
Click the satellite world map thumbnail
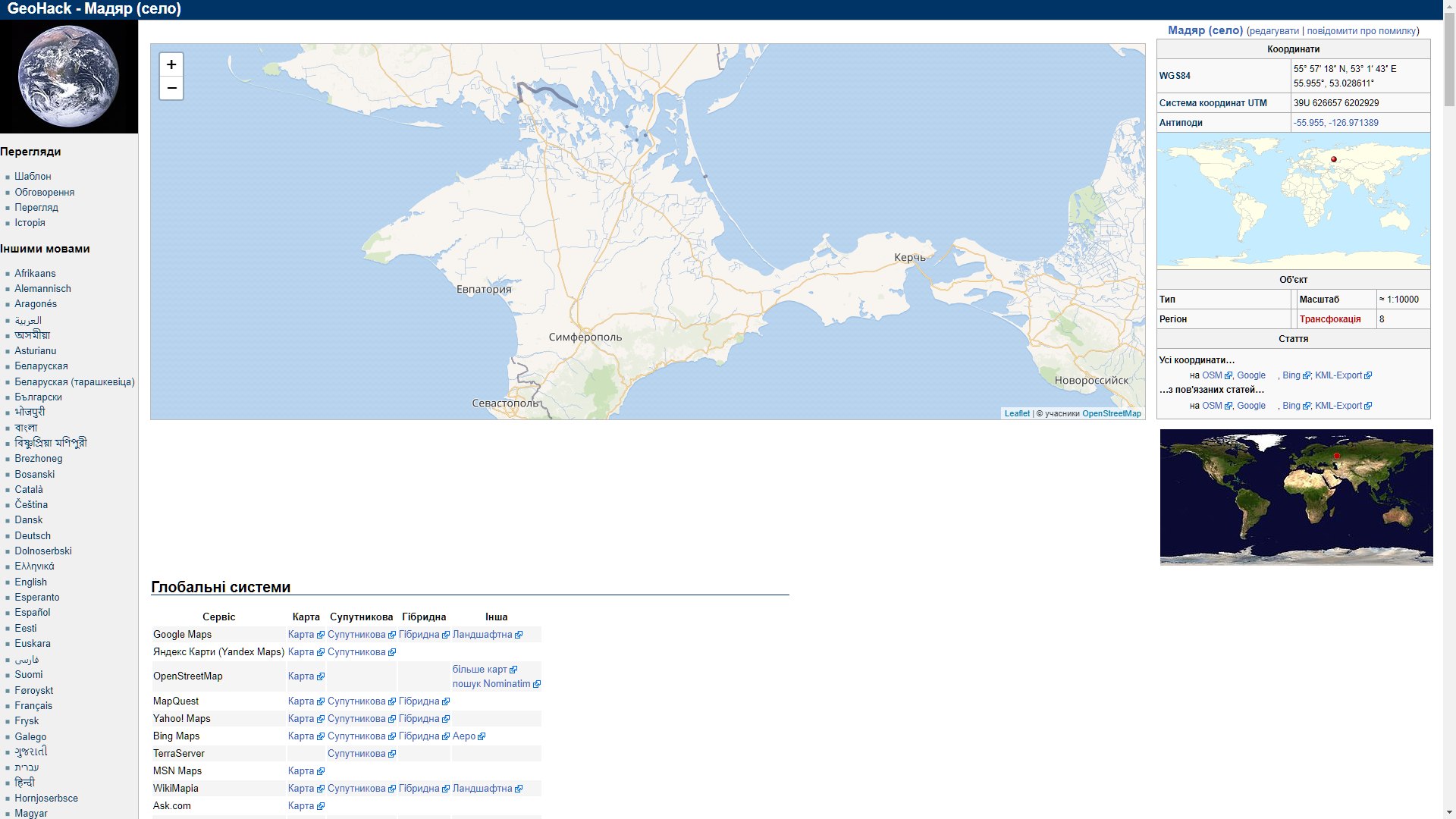[1296, 497]
